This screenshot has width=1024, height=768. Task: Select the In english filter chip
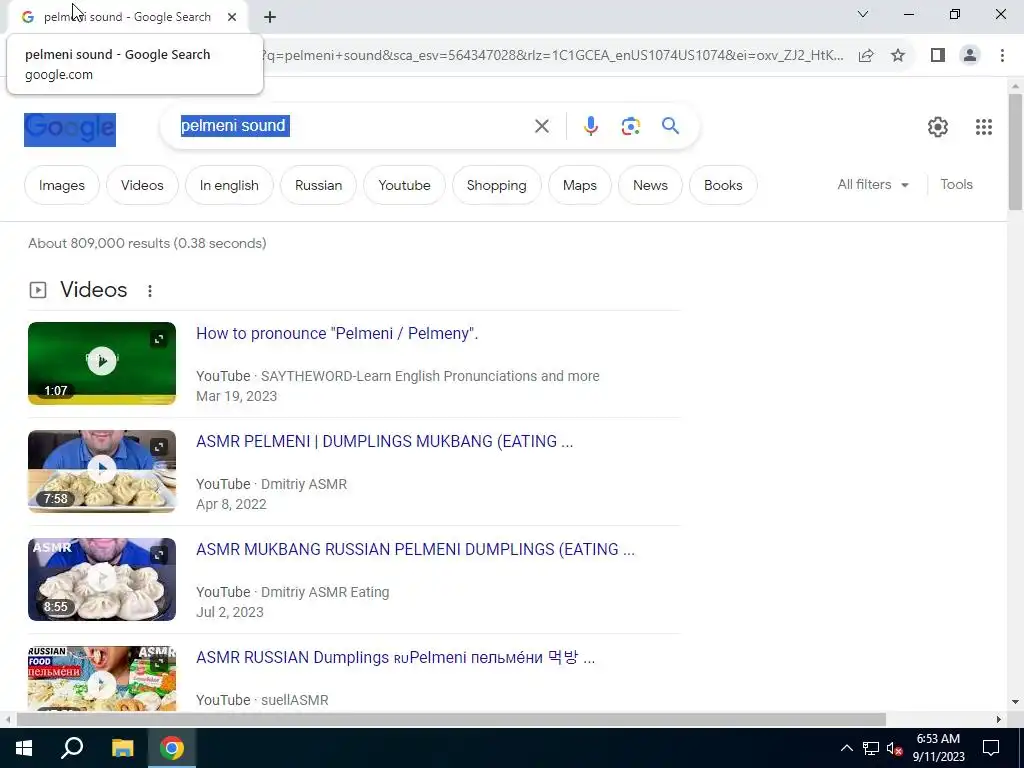click(229, 185)
